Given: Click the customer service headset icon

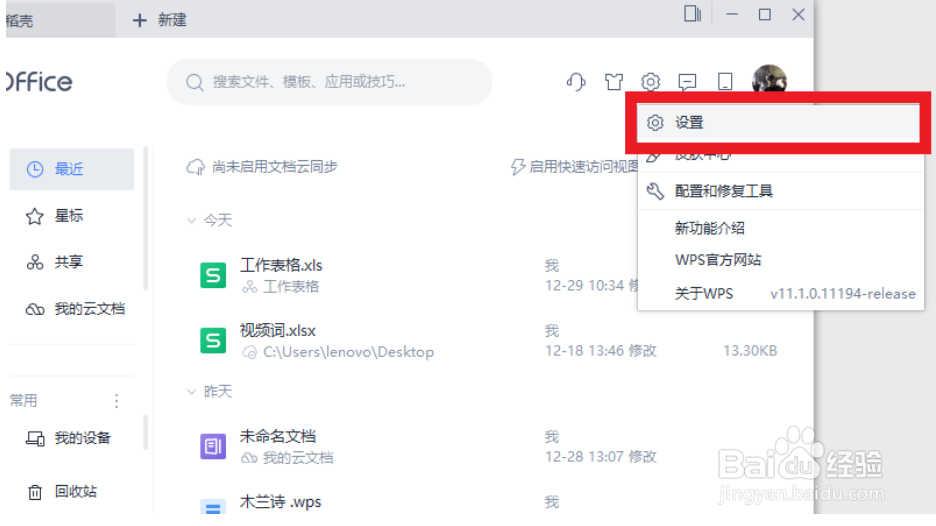Looking at the screenshot, I should pos(576,81).
